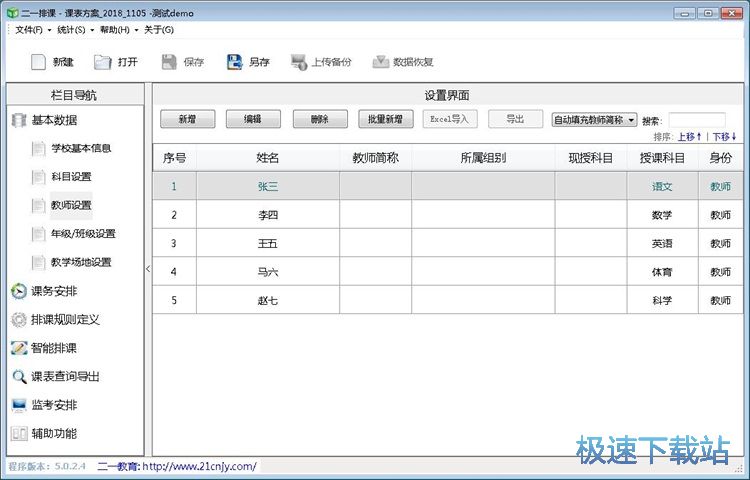Select 年级/班级设置 in navigation
Viewport: 750px width, 480px height.
(84, 234)
